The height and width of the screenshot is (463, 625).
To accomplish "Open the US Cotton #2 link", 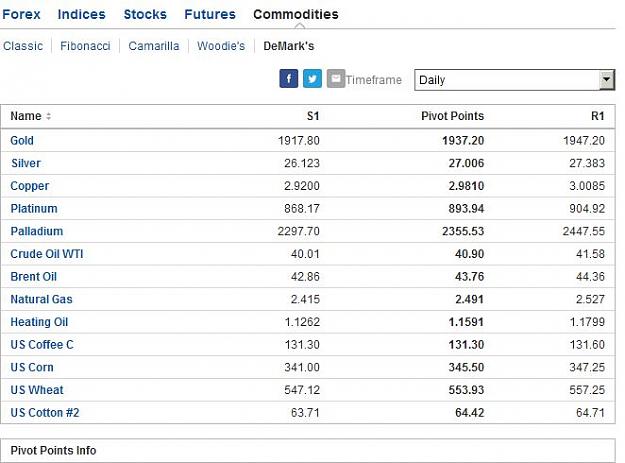I will (45, 412).
